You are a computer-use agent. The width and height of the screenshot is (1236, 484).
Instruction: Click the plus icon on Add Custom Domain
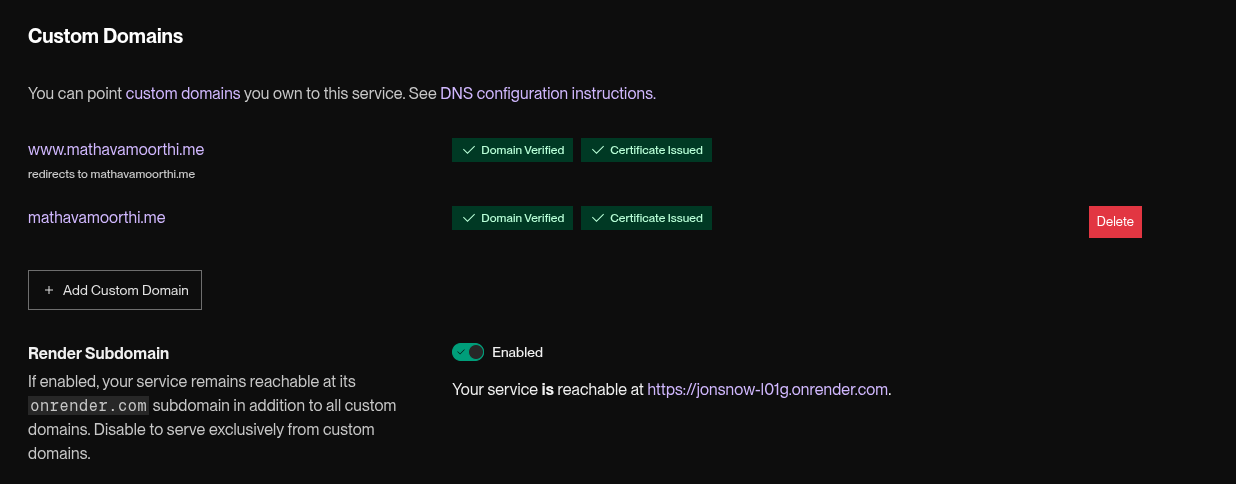click(x=49, y=290)
